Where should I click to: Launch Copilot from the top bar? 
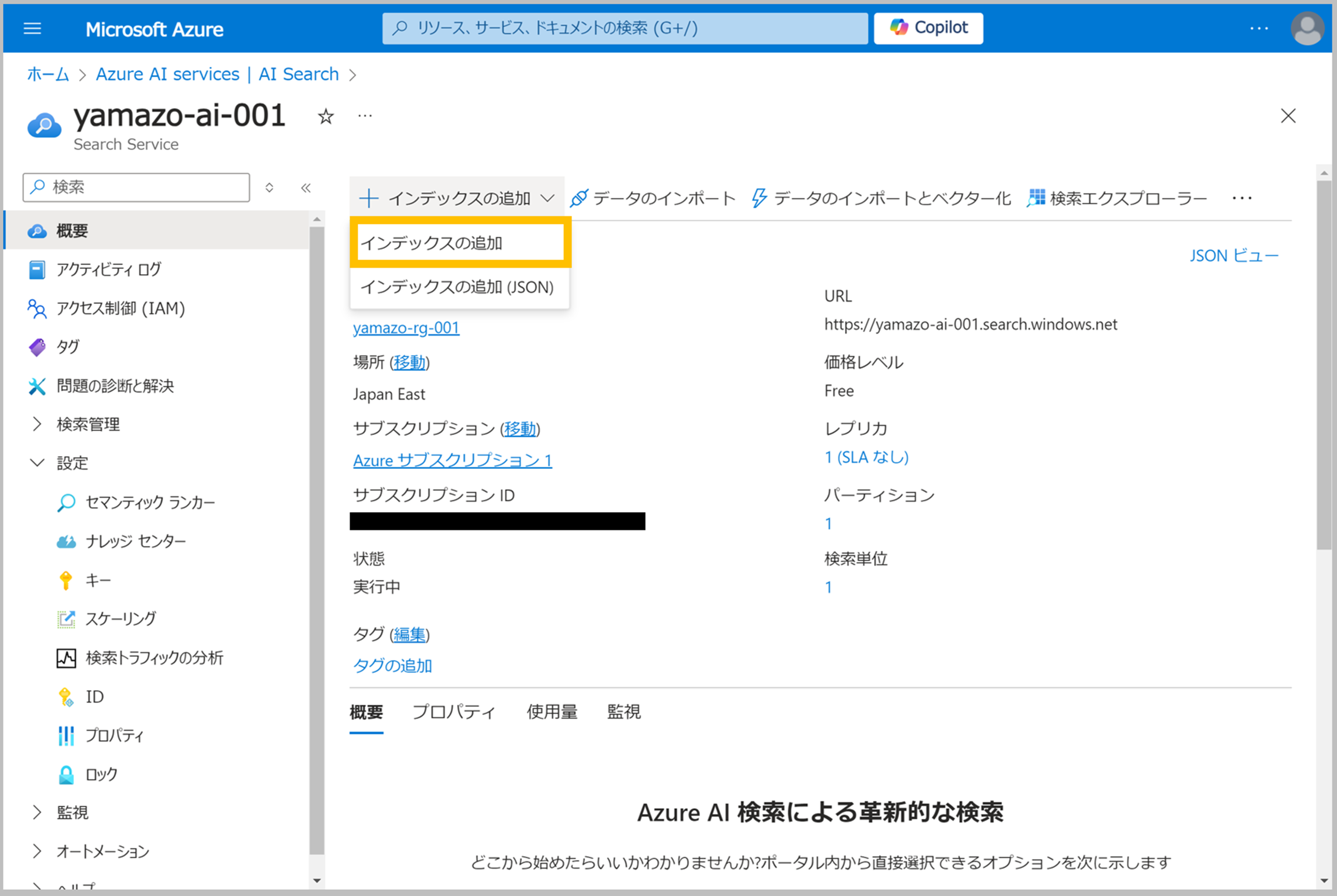tap(929, 27)
